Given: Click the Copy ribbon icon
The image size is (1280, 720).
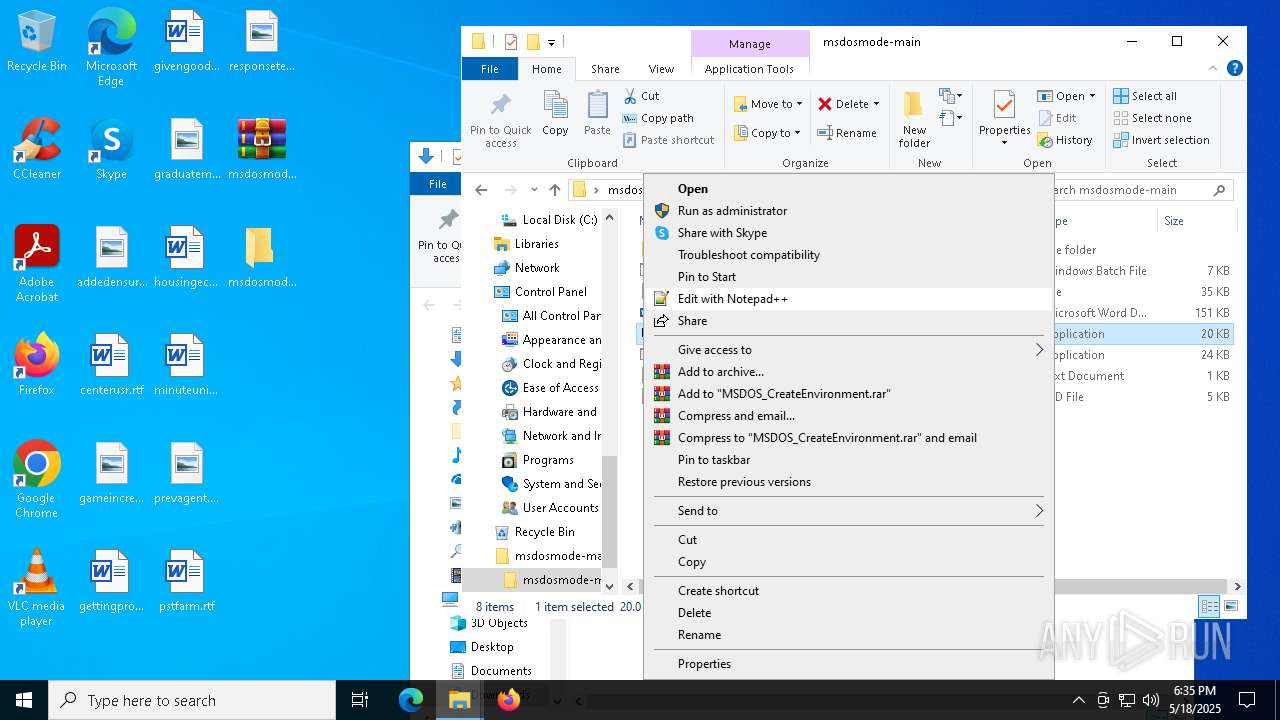Looking at the screenshot, I should click(555, 113).
